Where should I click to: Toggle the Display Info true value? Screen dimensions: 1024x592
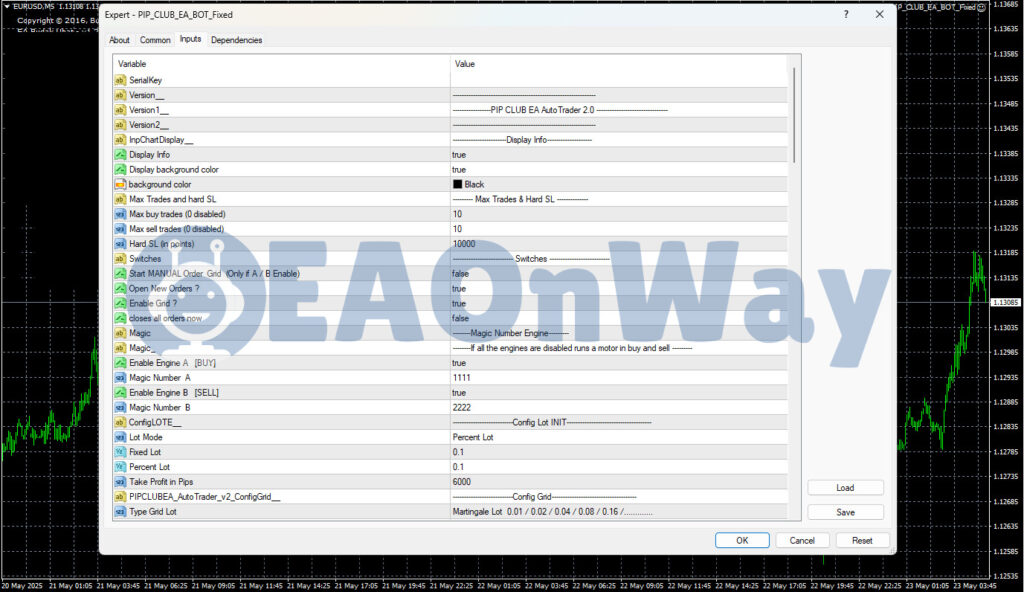619,155
